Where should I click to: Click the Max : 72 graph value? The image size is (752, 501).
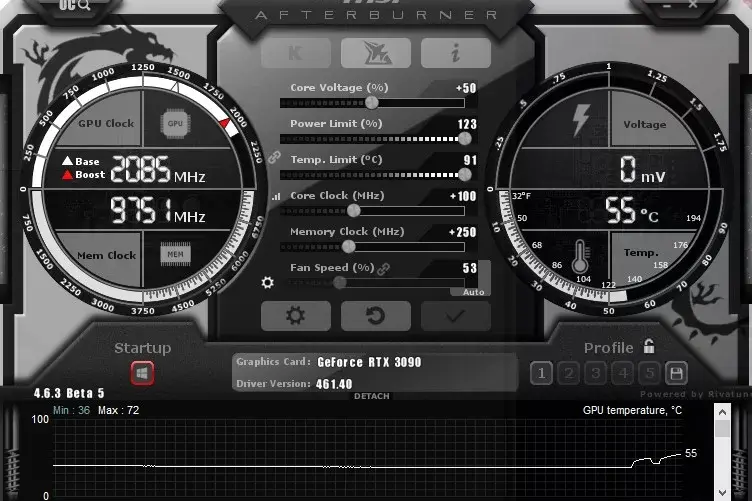[x=118, y=410]
